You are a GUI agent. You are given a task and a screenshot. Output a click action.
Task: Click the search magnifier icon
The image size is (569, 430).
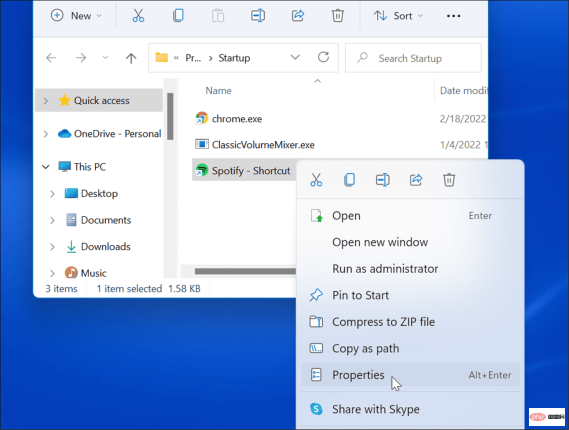pos(362,58)
